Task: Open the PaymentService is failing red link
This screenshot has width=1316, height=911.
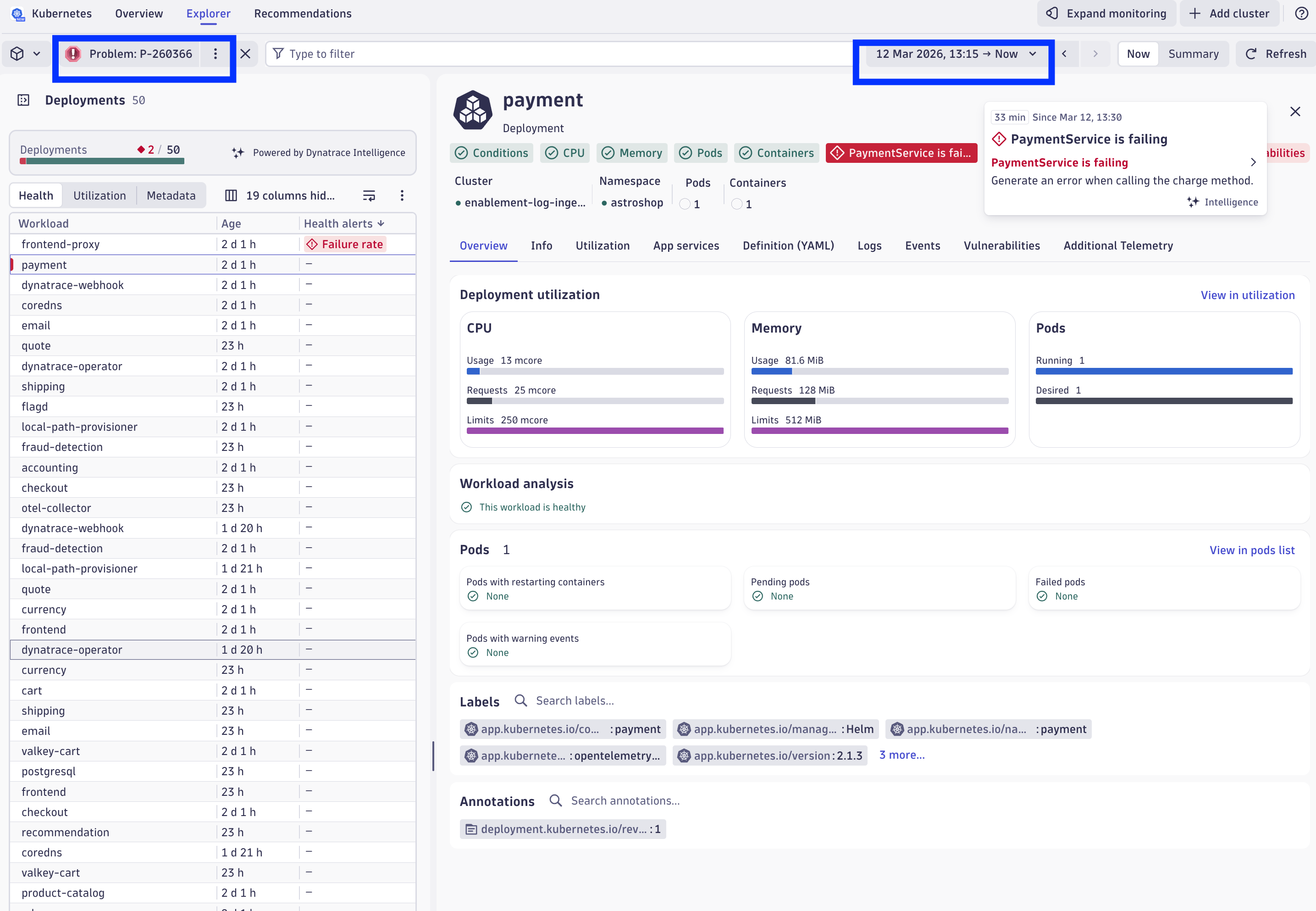Action: (x=1059, y=163)
